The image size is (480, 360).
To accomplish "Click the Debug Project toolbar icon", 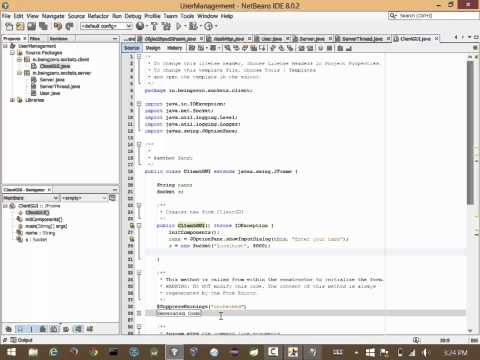I will [193, 26].
